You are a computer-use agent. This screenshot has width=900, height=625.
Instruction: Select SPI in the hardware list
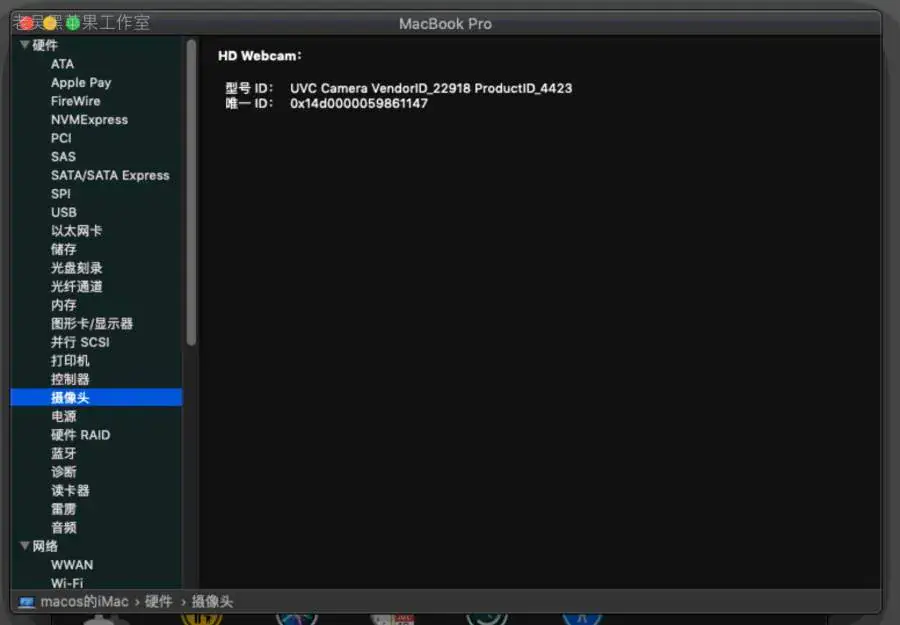pos(61,194)
